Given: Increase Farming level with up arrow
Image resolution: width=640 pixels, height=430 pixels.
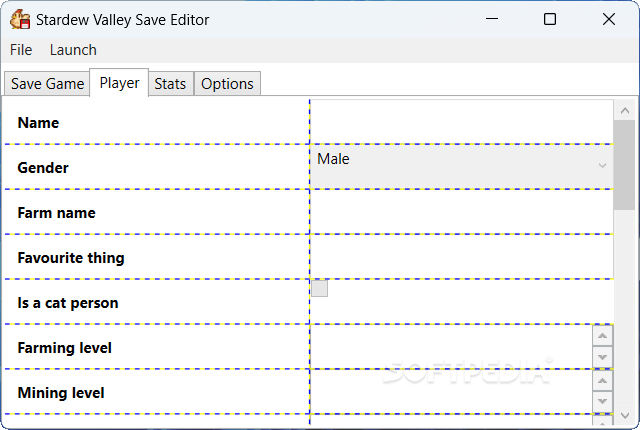Looking at the screenshot, I should 602,336.
